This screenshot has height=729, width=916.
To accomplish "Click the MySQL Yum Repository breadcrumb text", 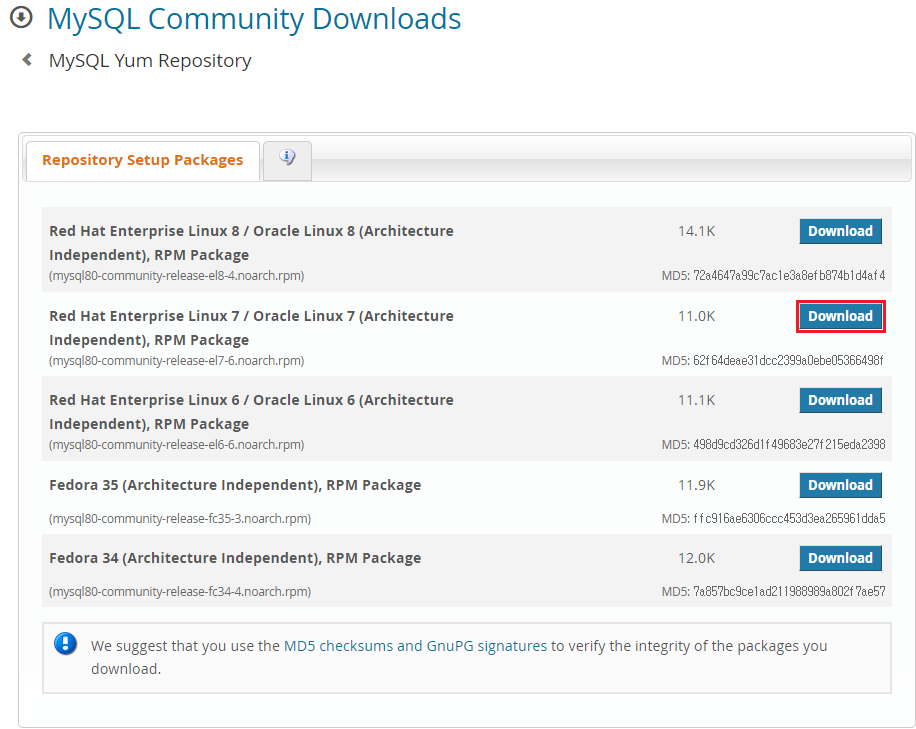I will click(150, 61).
